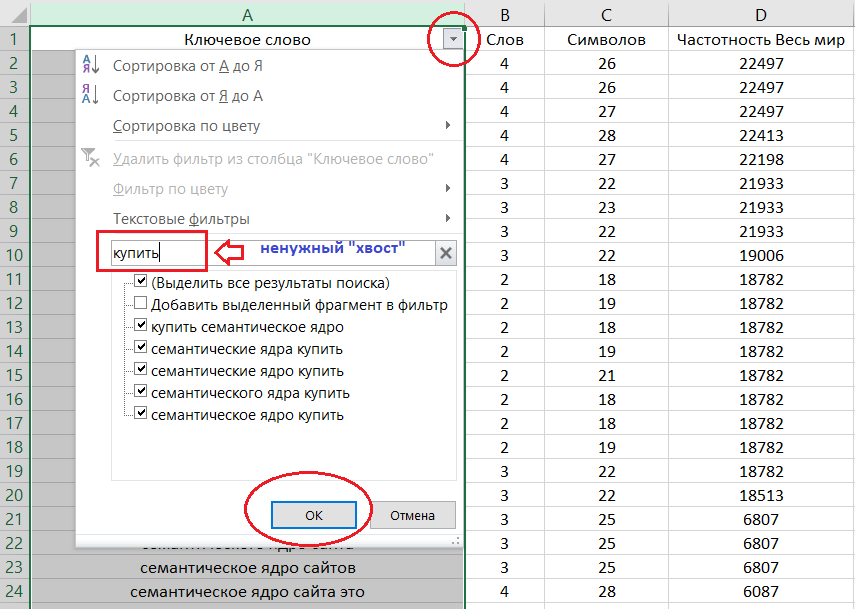Select column D header
The width and height of the screenshot is (855, 609).
pyautogui.click(x=761, y=14)
